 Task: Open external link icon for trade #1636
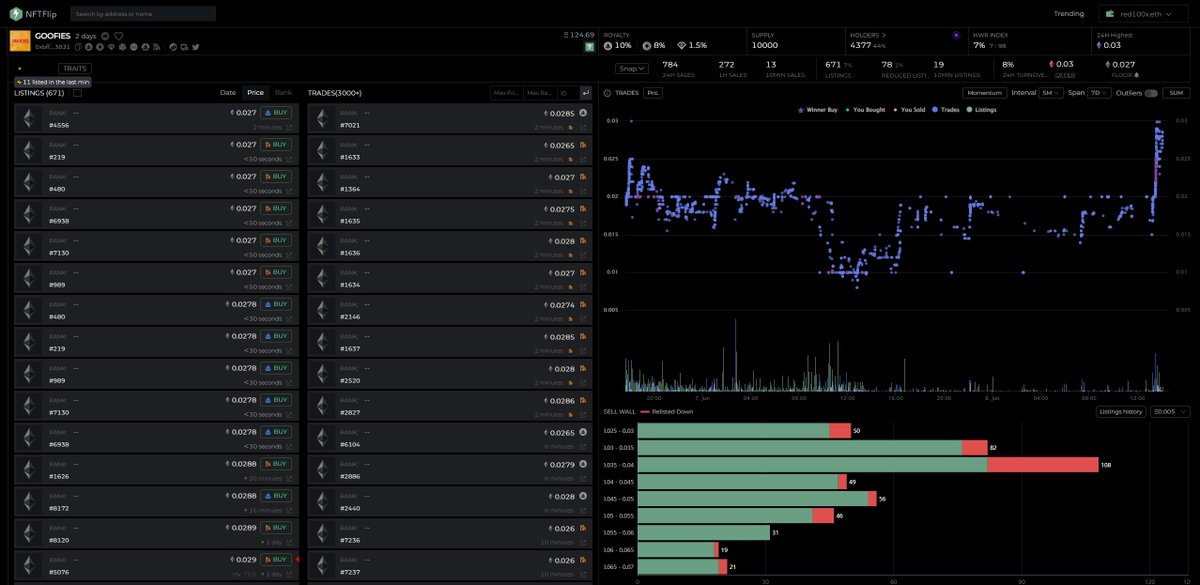click(583, 255)
